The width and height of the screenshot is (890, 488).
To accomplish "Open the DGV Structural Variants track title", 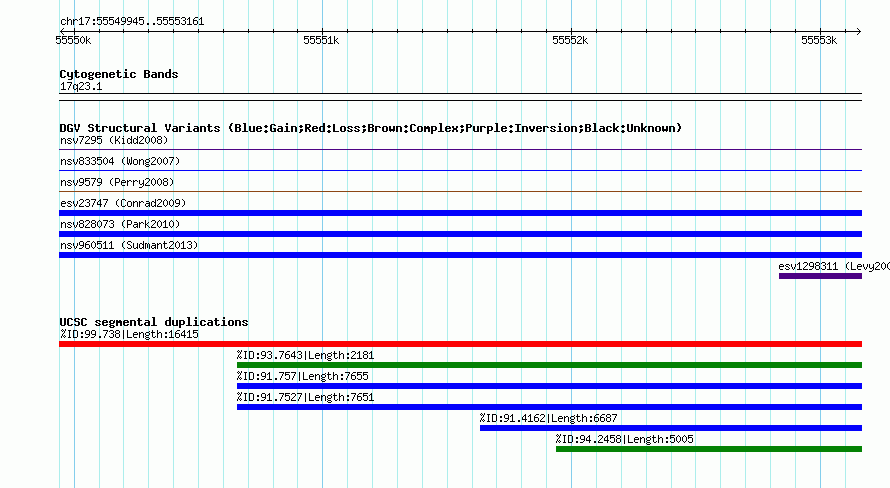I will pos(370,128).
